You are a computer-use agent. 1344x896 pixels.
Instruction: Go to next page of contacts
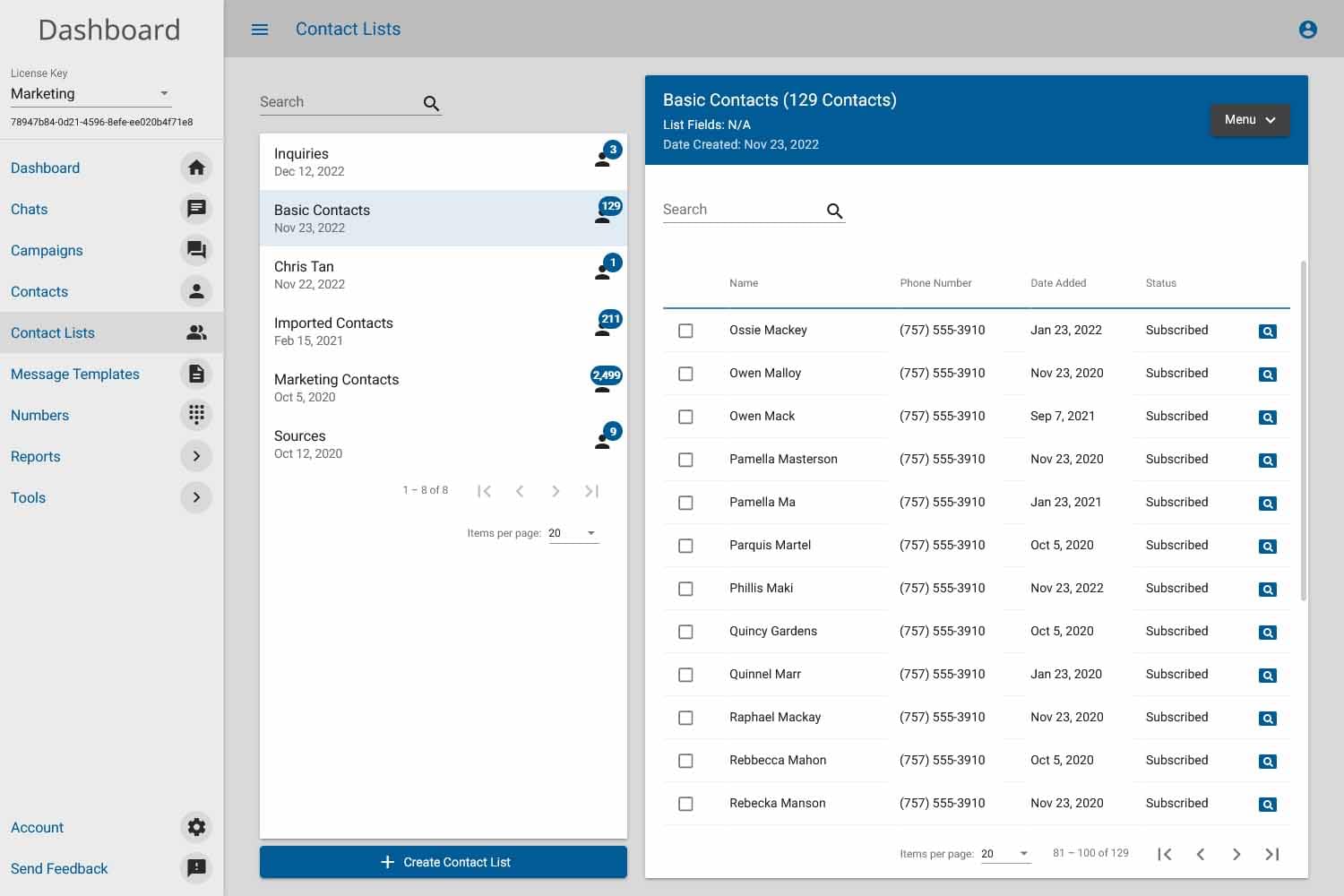pyautogui.click(x=1236, y=854)
